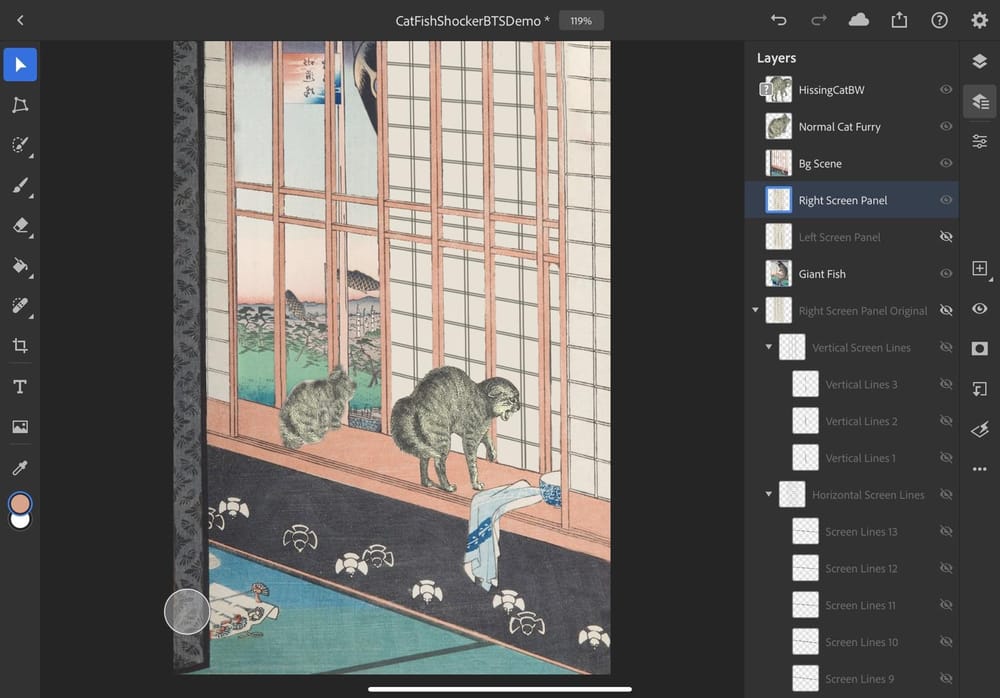This screenshot has width=1000, height=698.
Task: Select the Move tool
Action: pos(20,64)
